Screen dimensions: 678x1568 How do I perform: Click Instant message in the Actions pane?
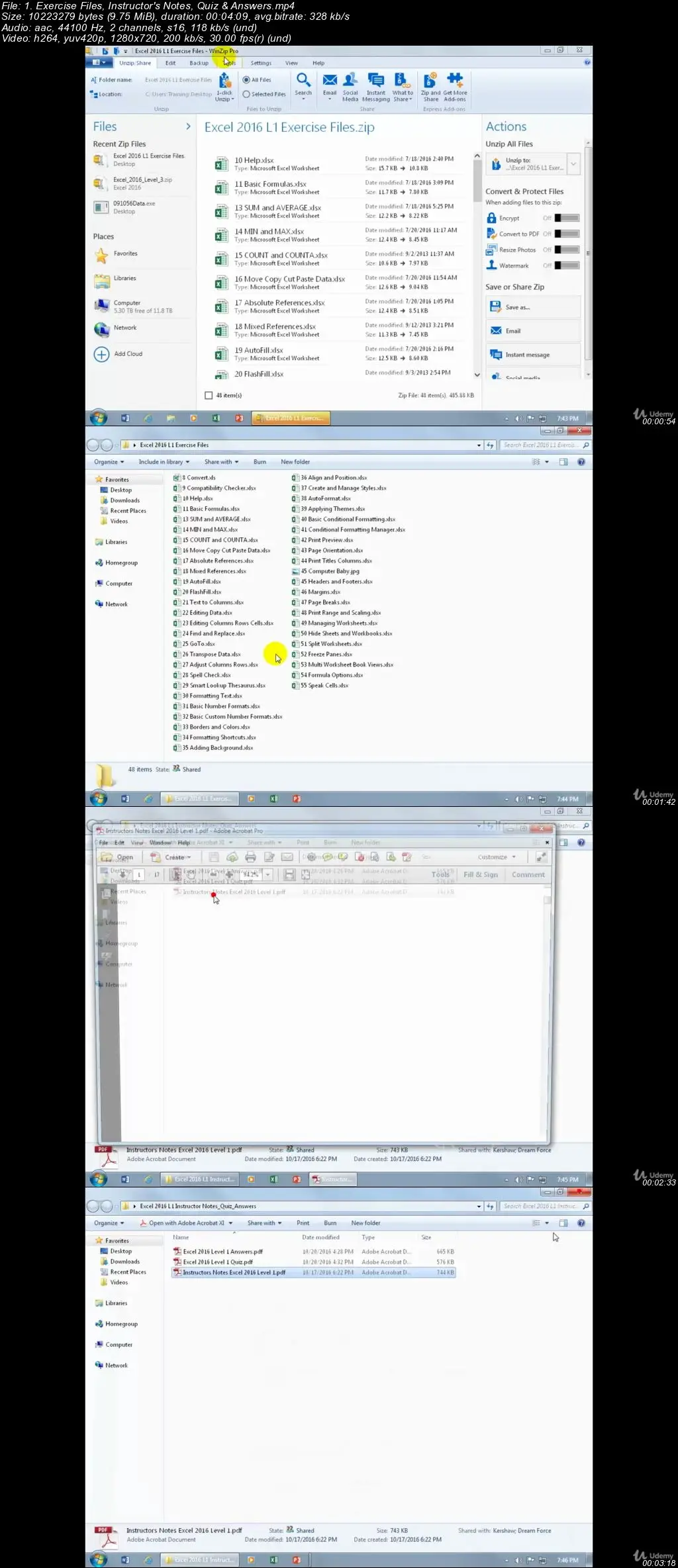tap(533, 355)
